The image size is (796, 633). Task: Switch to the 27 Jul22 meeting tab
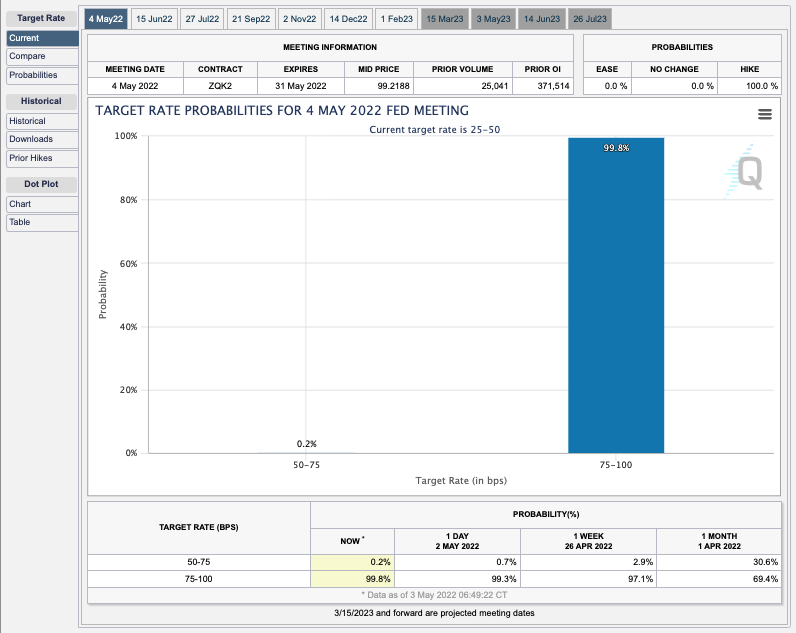202,19
